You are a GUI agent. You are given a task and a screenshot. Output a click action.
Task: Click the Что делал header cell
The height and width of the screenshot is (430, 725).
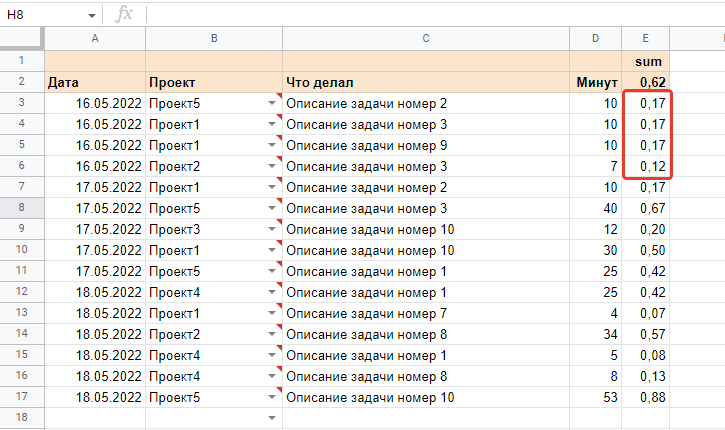[426, 82]
